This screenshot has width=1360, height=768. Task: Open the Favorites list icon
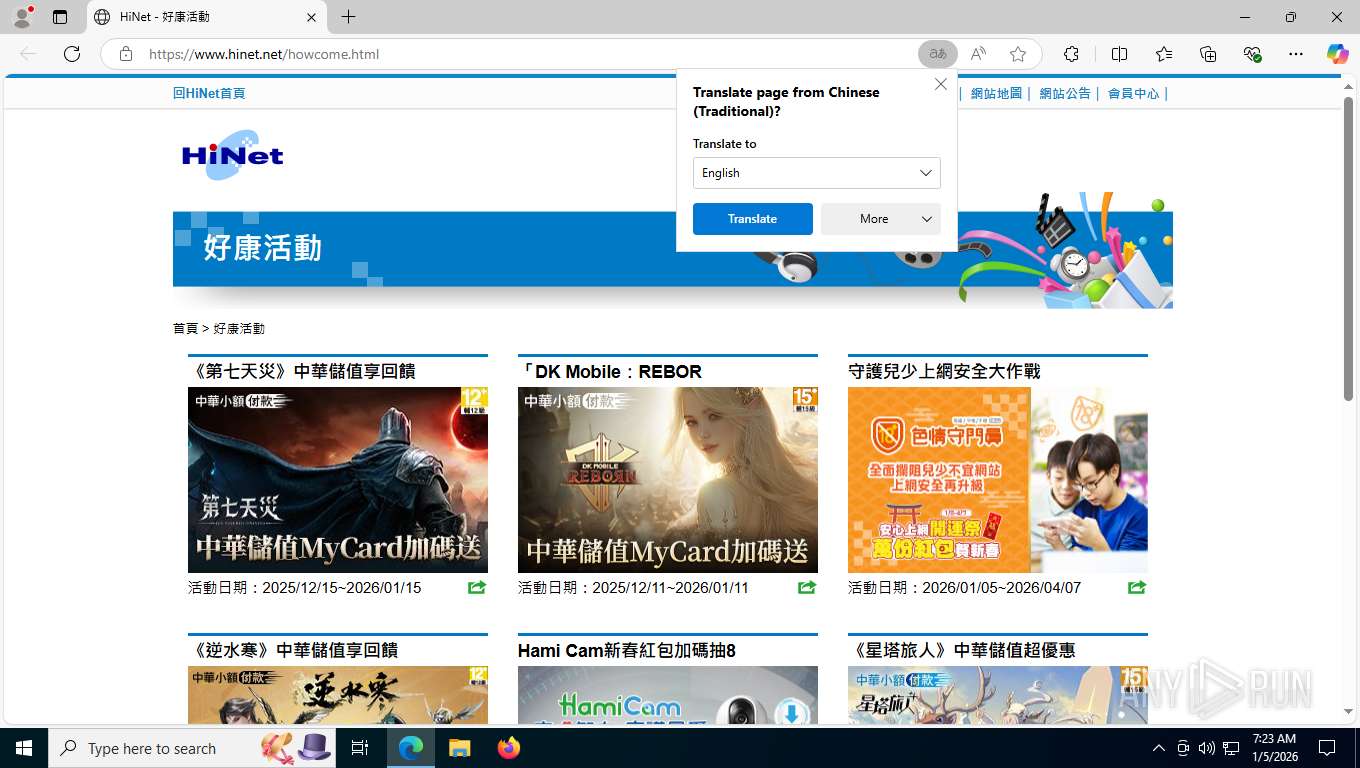[x=1164, y=54]
